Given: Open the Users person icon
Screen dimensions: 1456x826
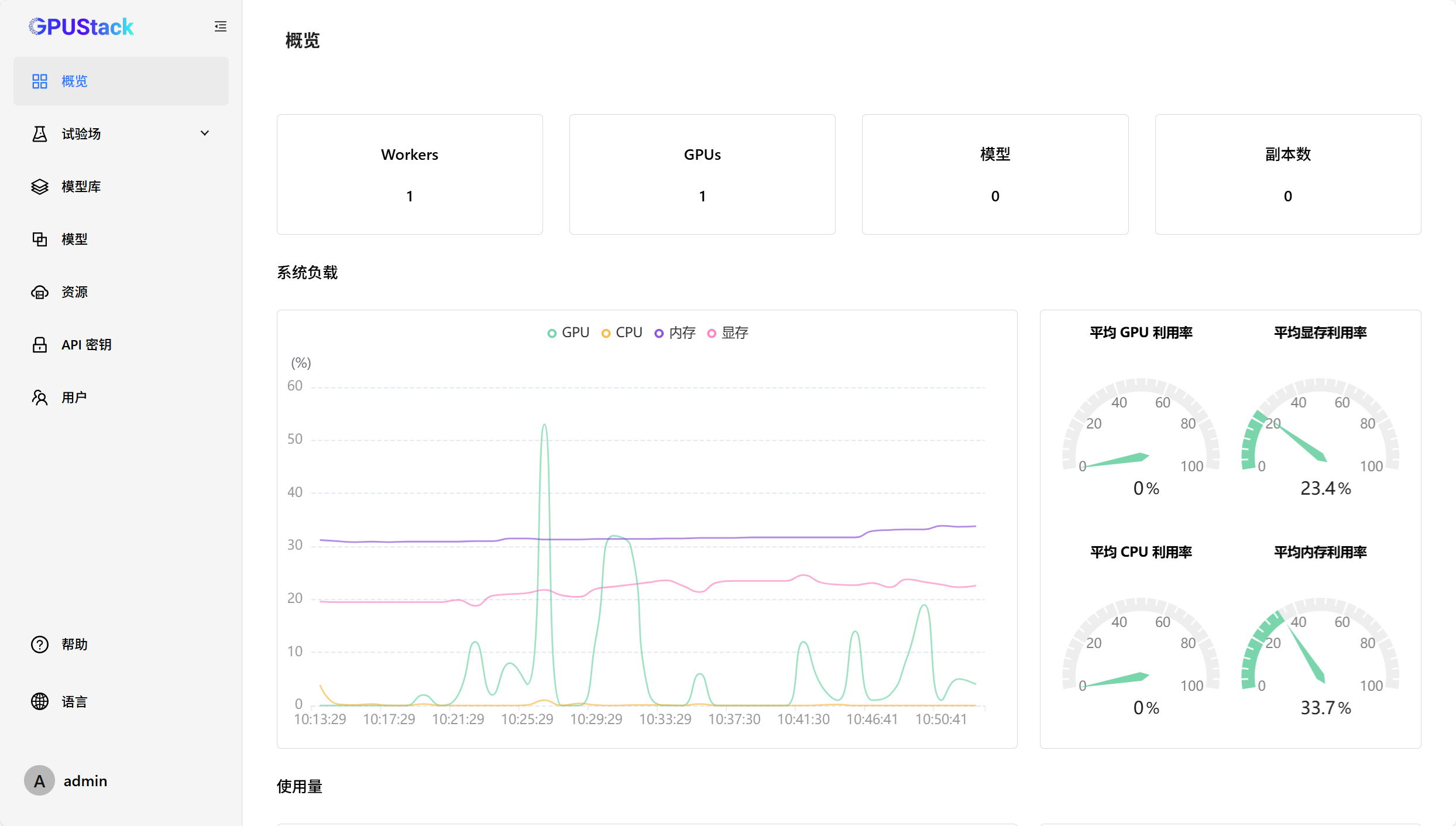Looking at the screenshot, I should pos(39,397).
